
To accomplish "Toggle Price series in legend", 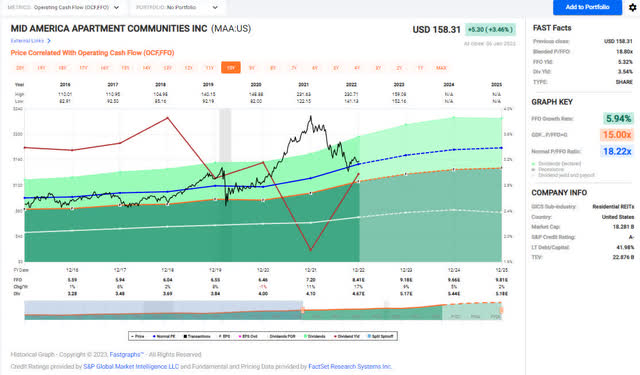I will 138,336.
